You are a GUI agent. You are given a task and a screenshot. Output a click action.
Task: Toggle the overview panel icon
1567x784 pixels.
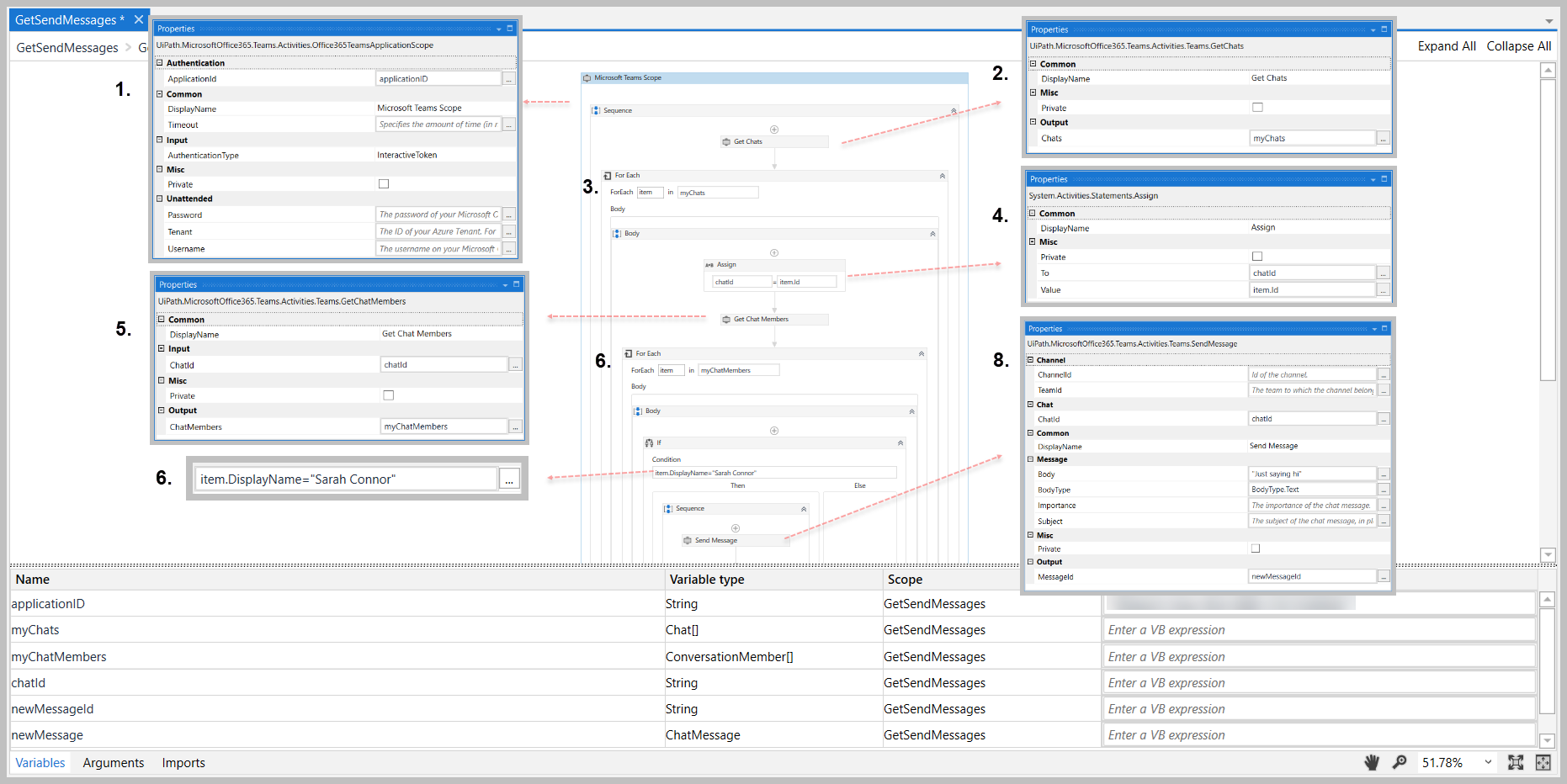[x=1543, y=762]
